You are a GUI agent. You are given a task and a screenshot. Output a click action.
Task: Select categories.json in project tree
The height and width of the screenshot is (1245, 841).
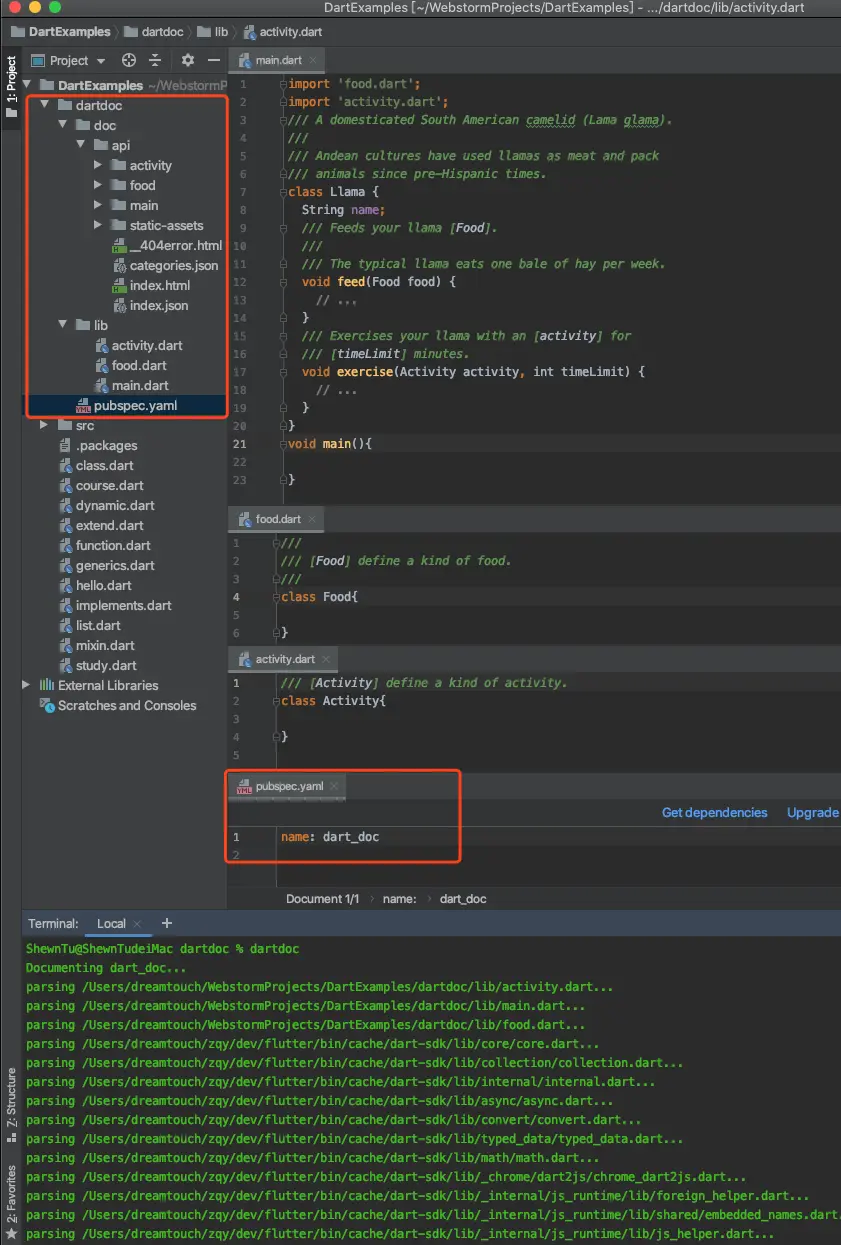(x=165, y=266)
